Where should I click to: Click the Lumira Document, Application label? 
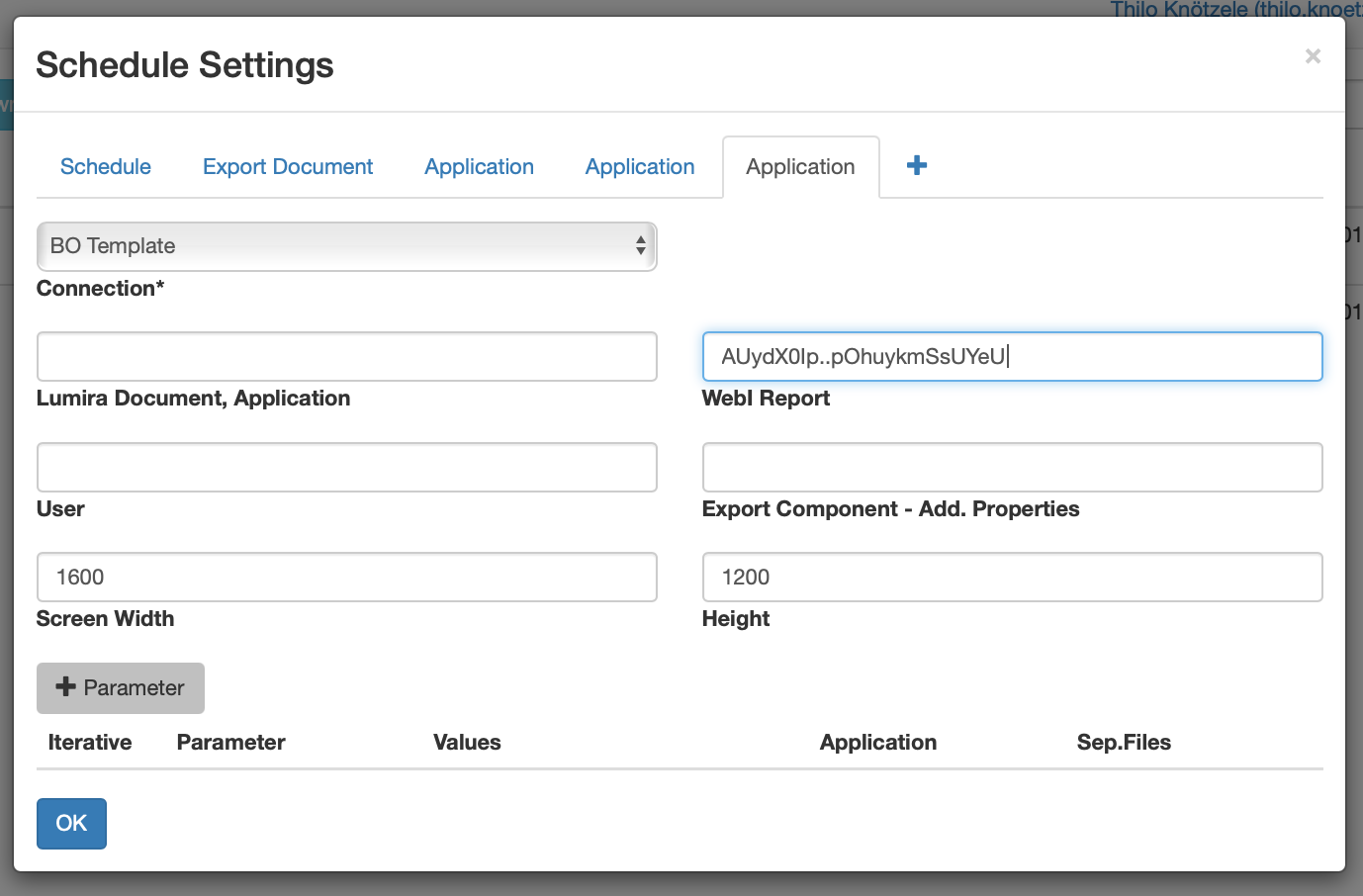pos(193,399)
